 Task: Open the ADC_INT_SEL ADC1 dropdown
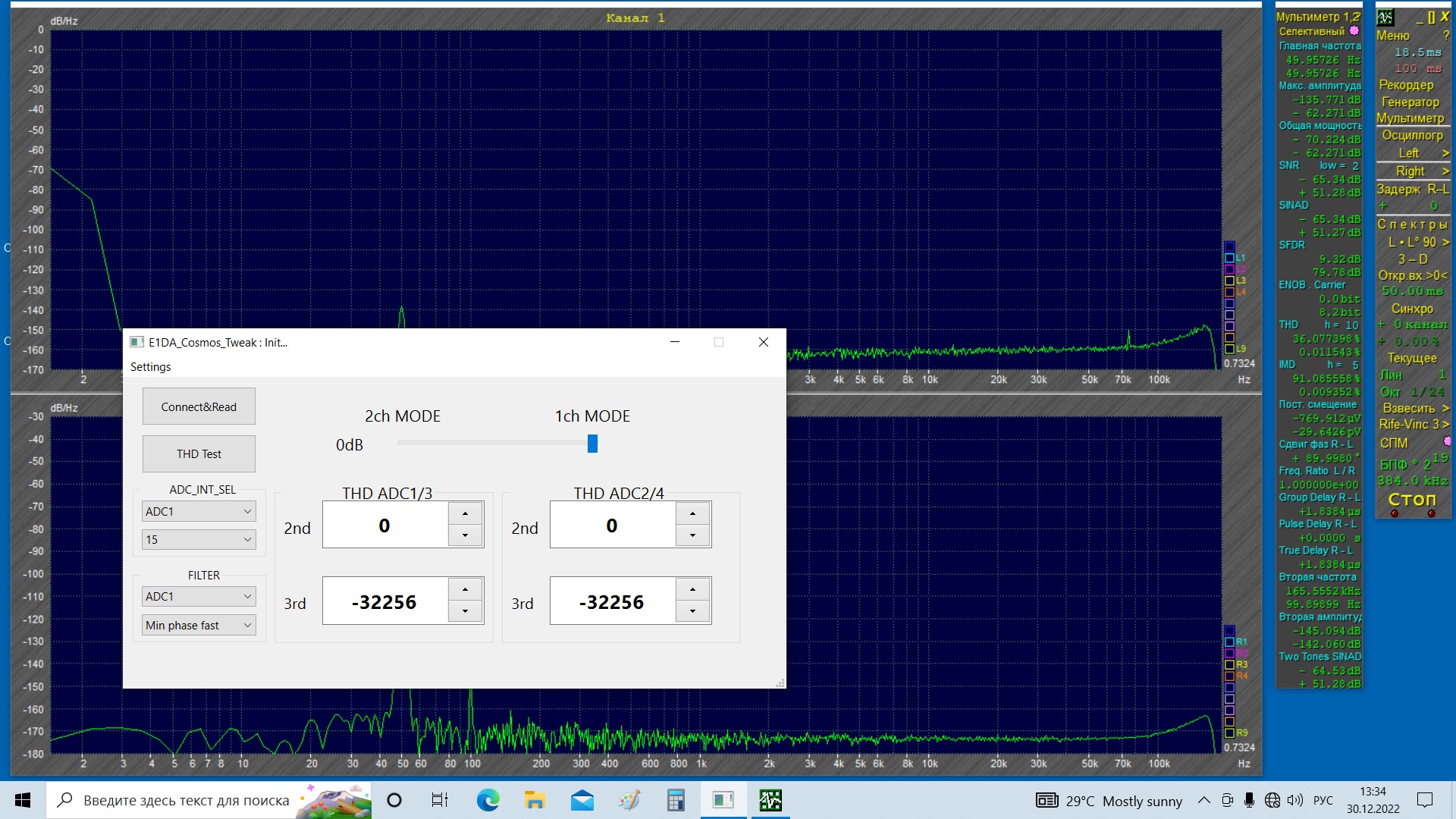[x=199, y=512]
